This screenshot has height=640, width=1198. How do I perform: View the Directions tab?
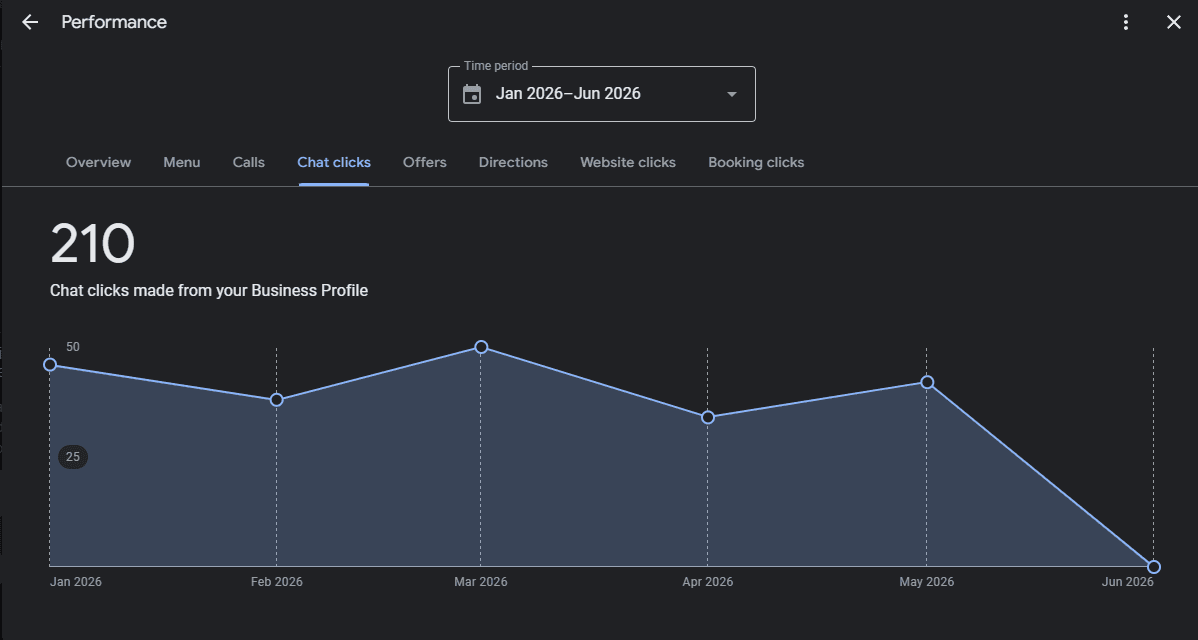coord(513,162)
